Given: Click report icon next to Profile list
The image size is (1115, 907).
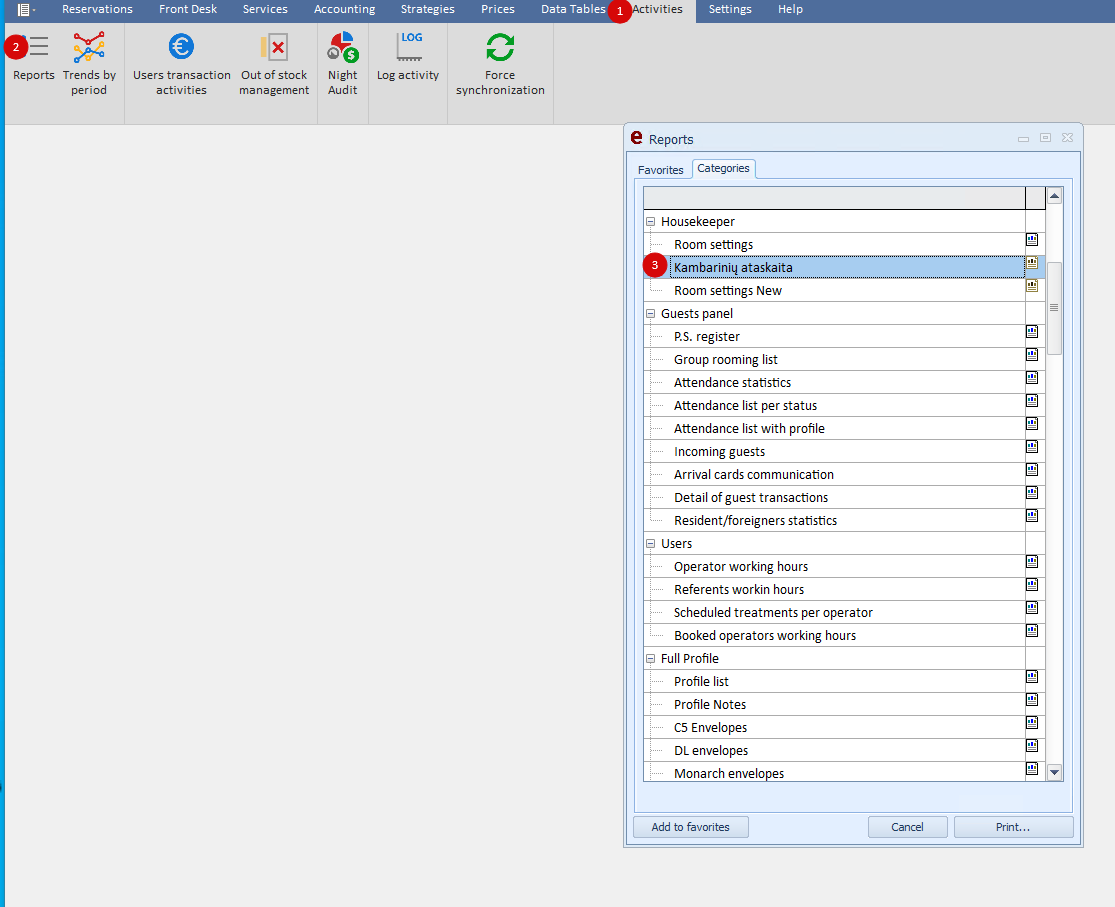Looking at the screenshot, I should click(1032, 677).
